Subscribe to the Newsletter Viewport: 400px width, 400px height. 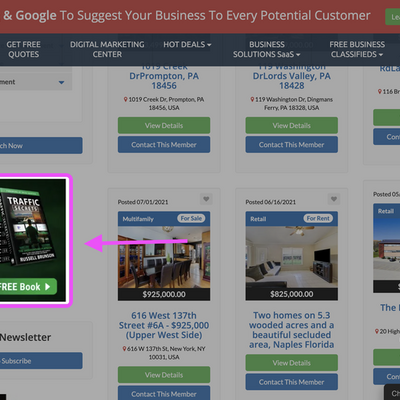pos(41,361)
